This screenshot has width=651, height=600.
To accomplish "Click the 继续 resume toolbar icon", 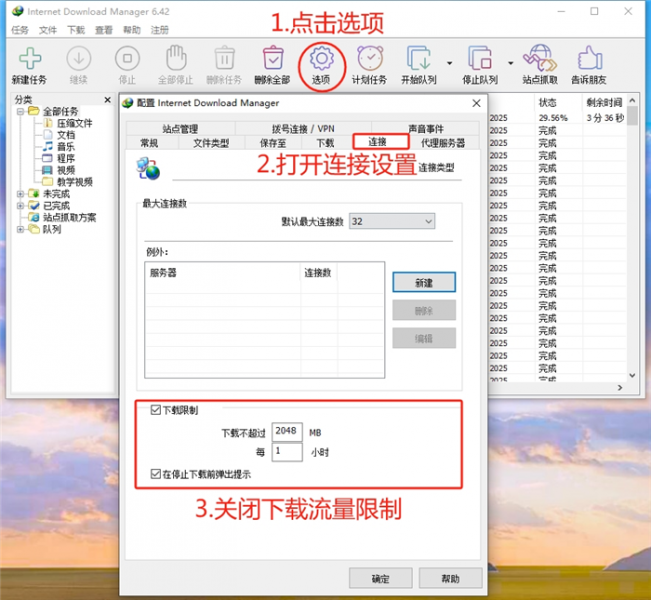I will [78, 59].
